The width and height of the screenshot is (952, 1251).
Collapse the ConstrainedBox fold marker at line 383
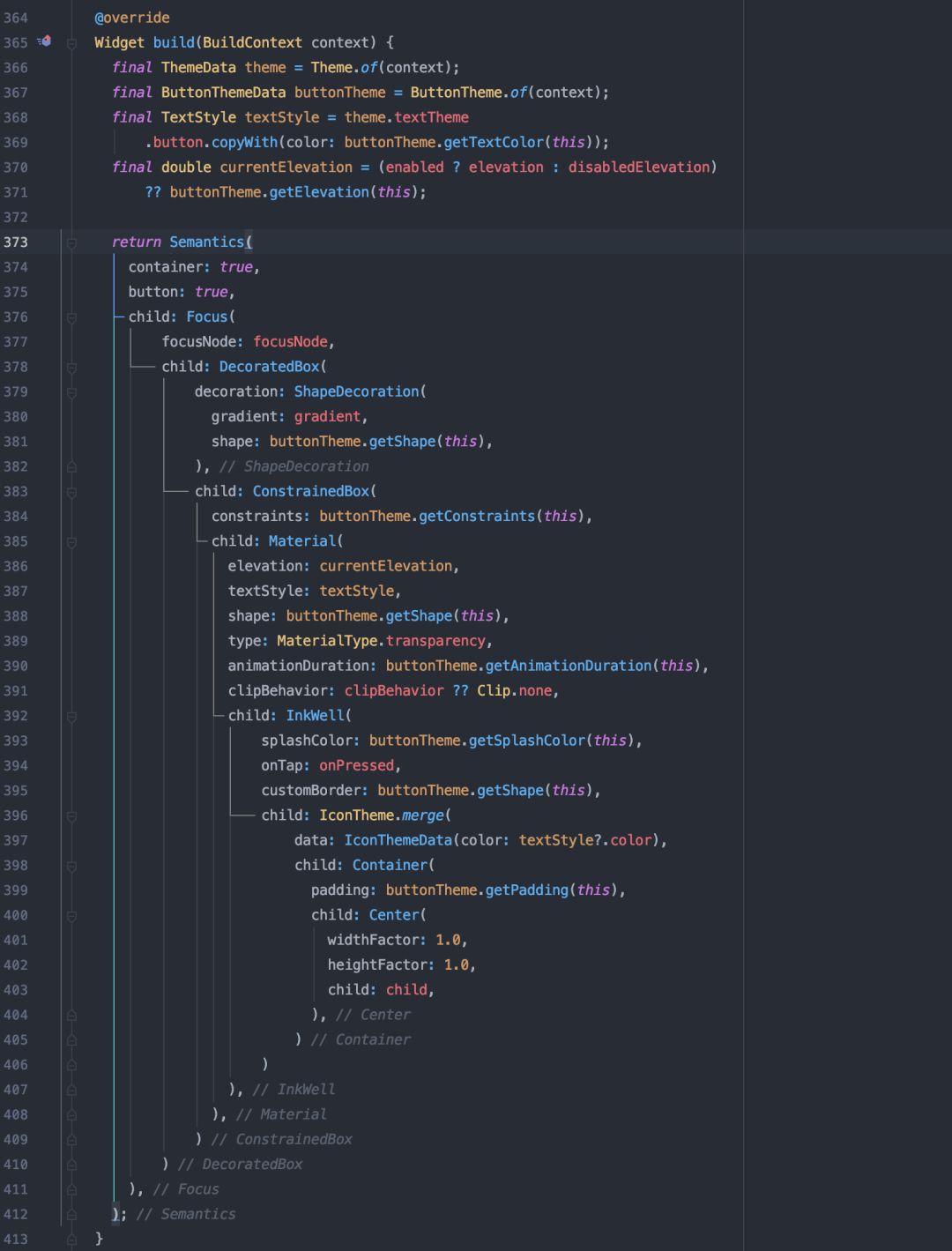(71, 492)
